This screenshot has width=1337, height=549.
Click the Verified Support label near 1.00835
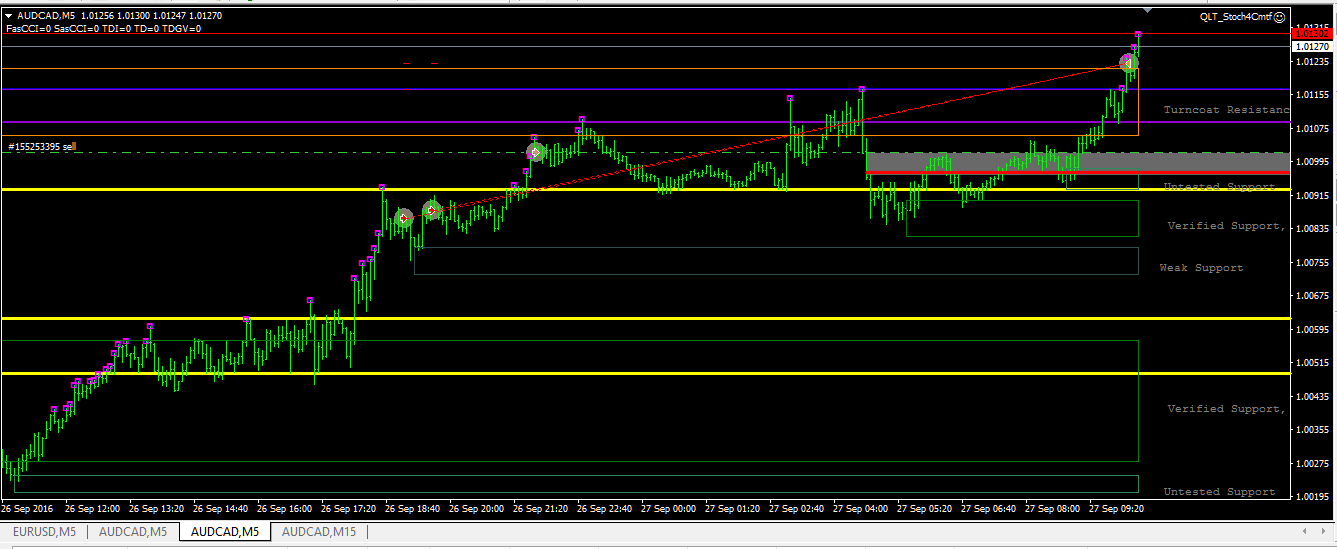pos(1226,226)
